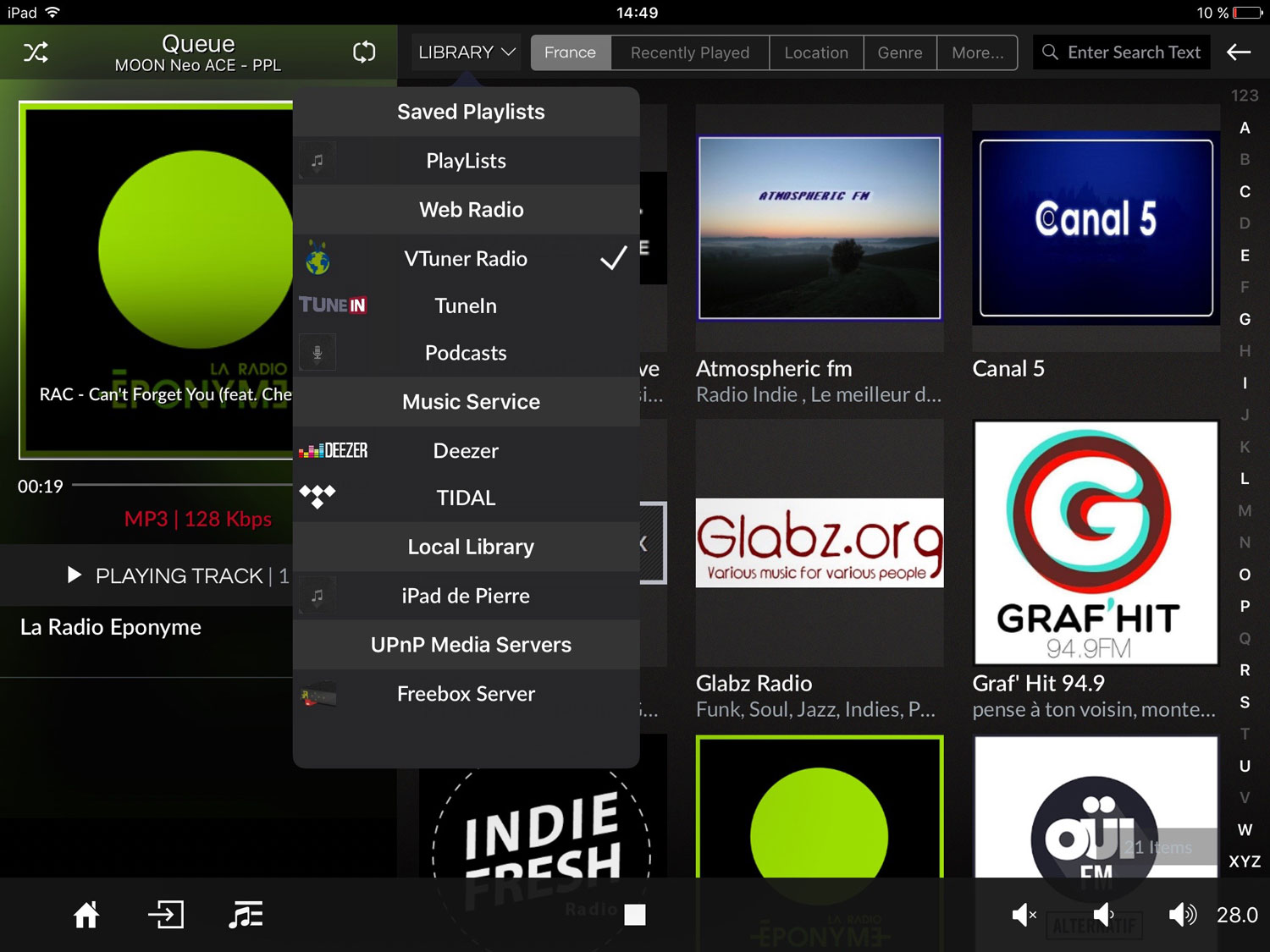Click La Radio Eponyme in queue
Viewport: 1270px width, 952px height.
pyautogui.click(x=111, y=627)
